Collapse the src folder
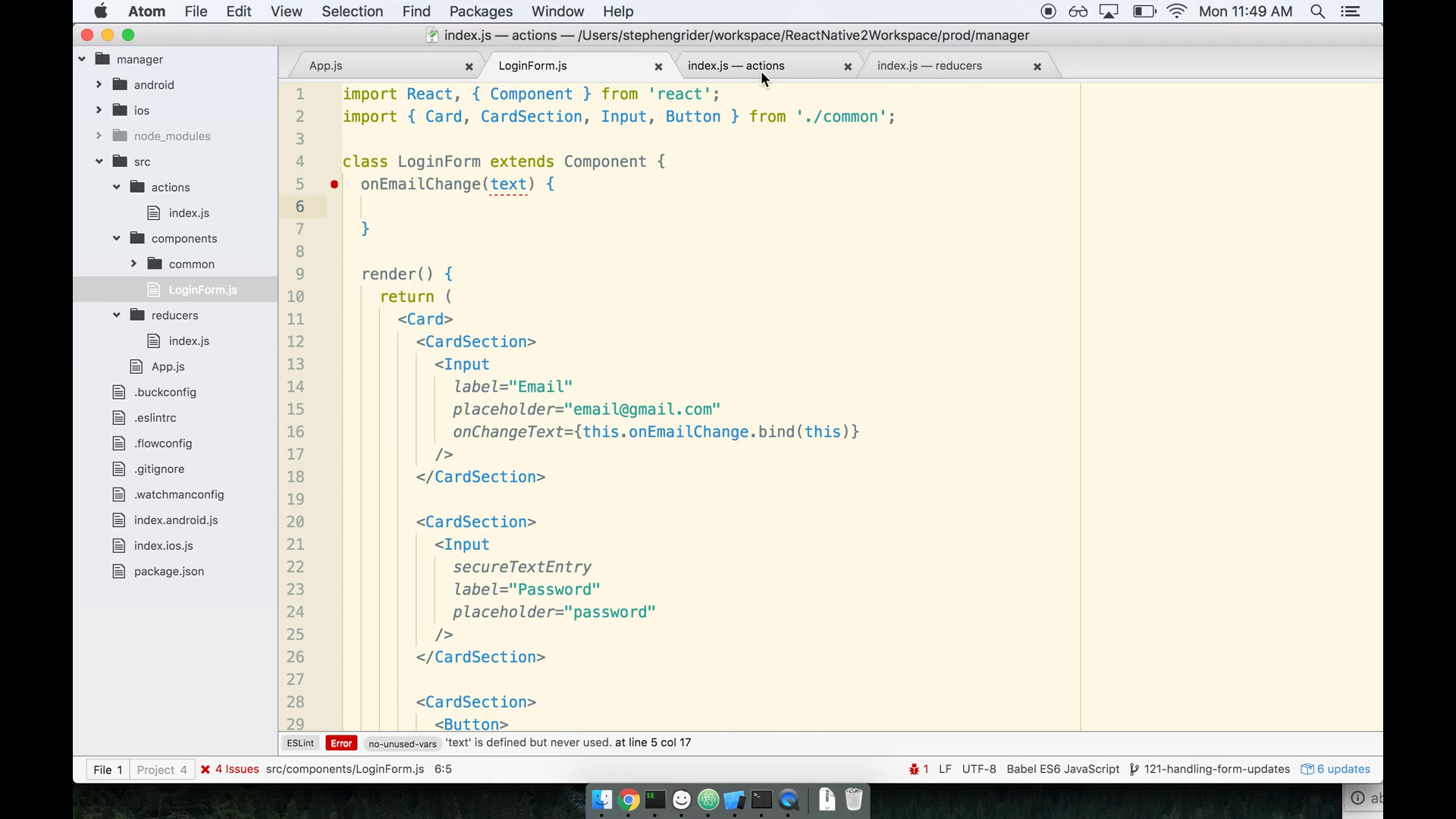The image size is (1456, 819). (99, 162)
